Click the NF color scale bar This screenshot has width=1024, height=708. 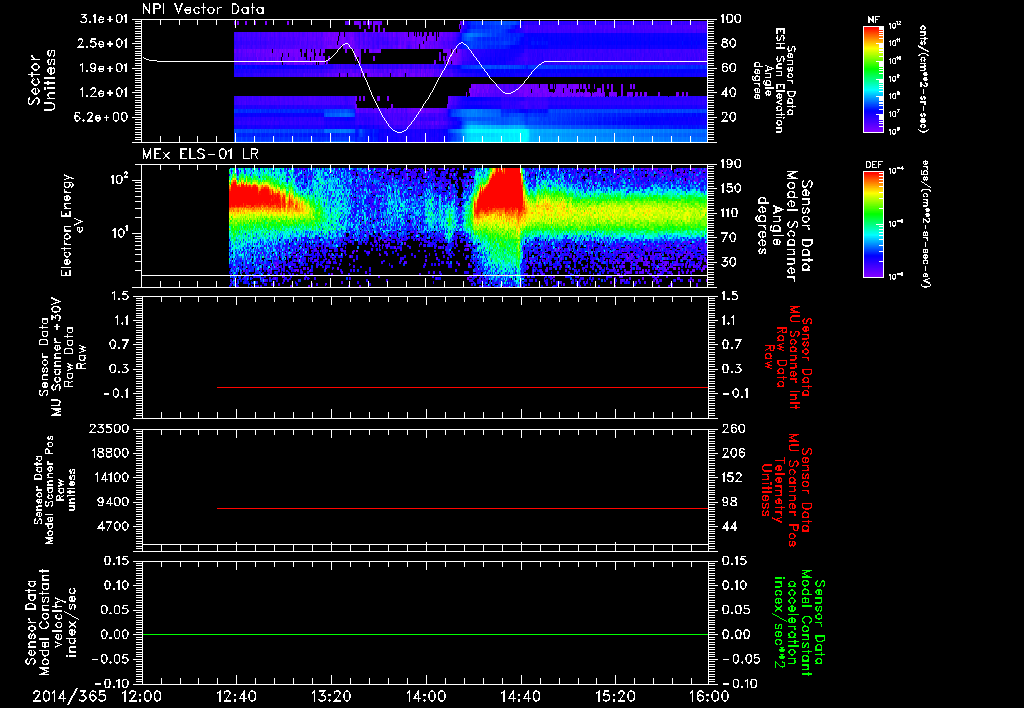tap(874, 79)
